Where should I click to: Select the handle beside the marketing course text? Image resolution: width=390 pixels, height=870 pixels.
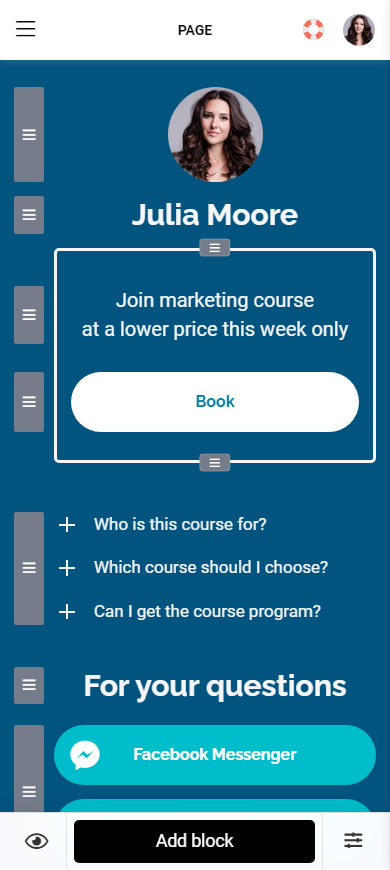click(29, 315)
